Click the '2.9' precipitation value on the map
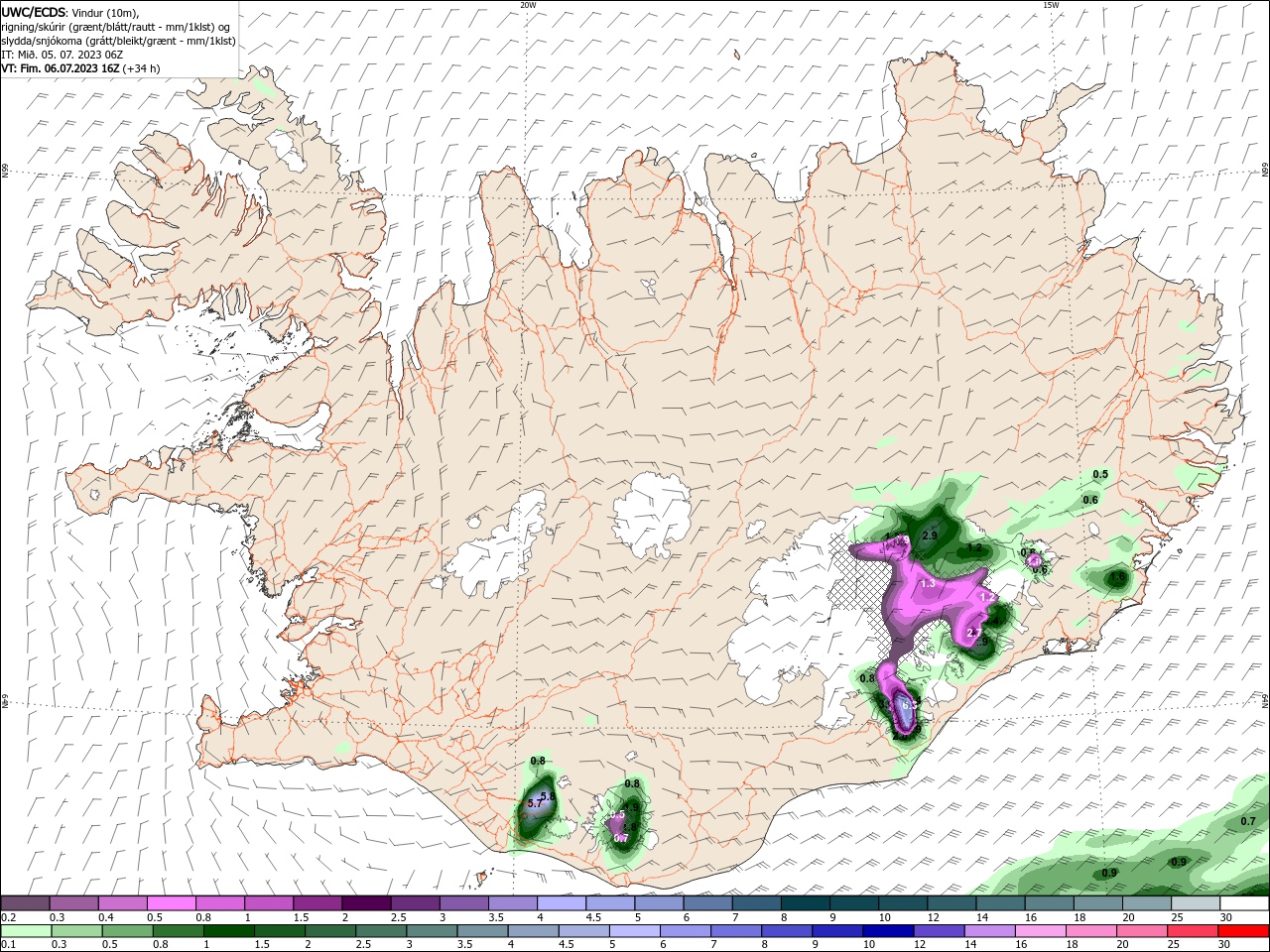1270x952 pixels. (930, 535)
